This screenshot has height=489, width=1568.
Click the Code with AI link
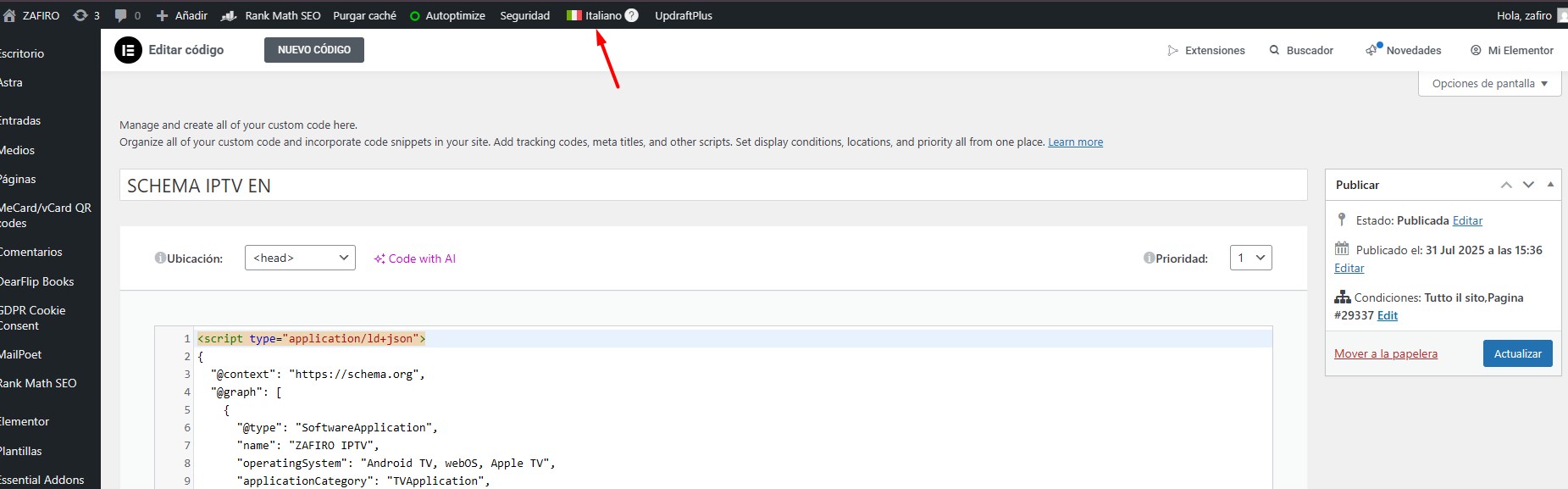415,258
